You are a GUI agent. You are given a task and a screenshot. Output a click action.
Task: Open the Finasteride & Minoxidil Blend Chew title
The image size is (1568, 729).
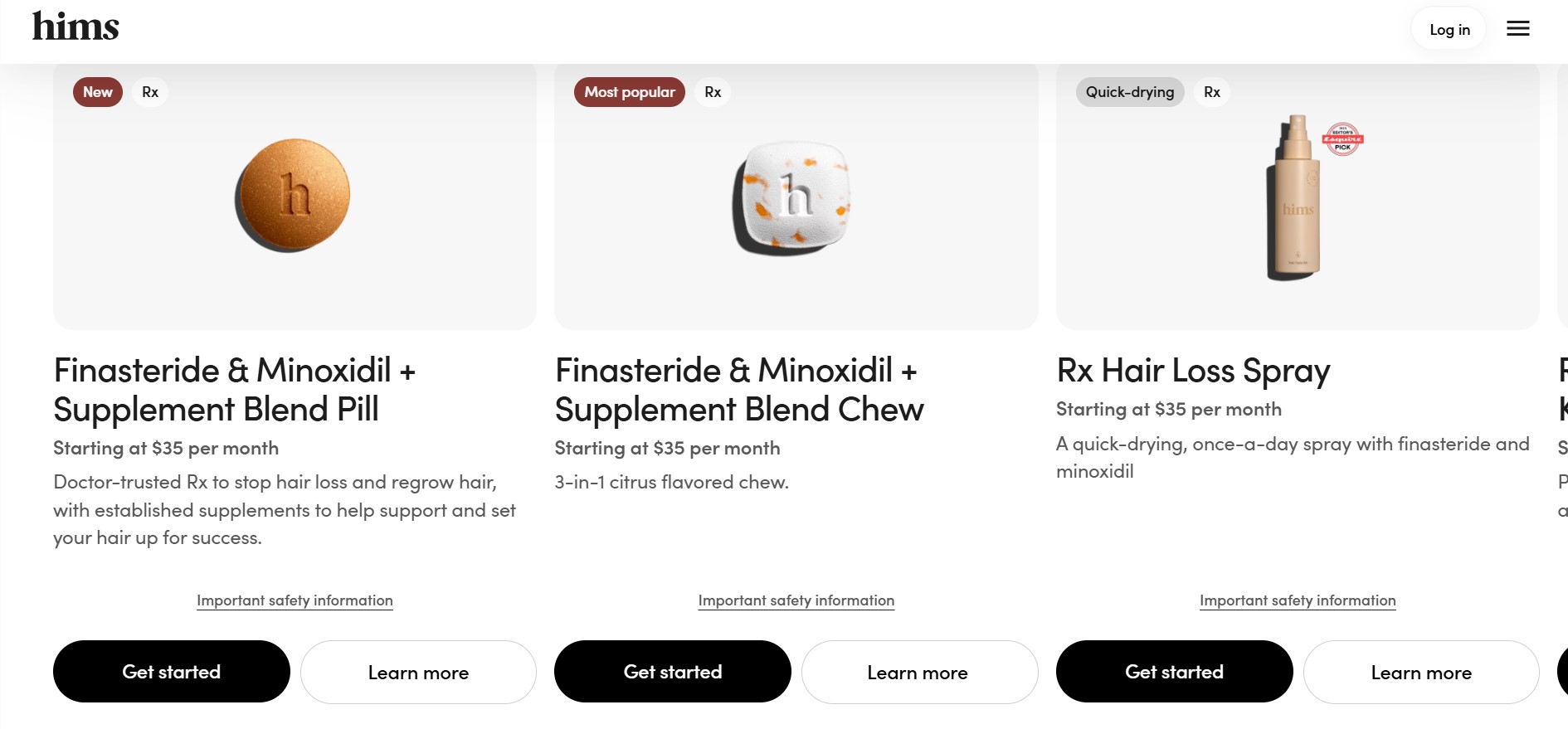click(x=738, y=390)
